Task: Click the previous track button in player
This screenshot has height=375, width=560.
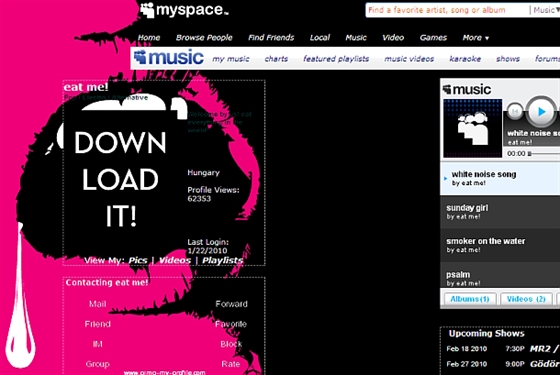Action: tap(515, 112)
